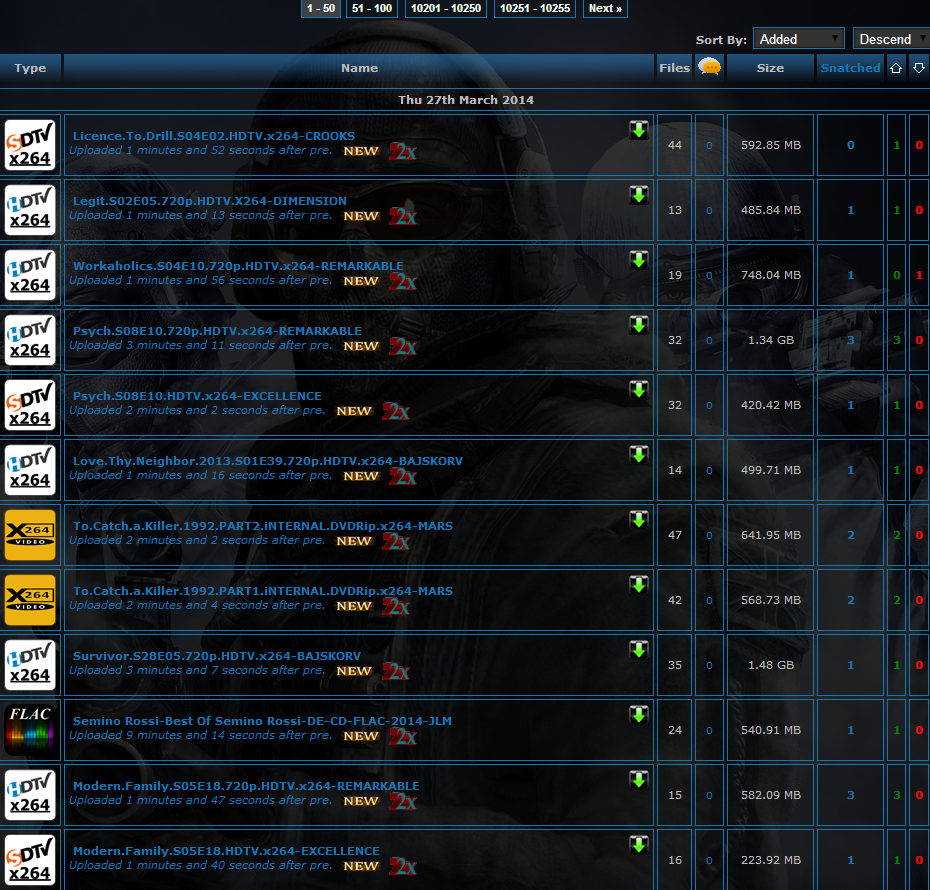Download the Workaholics torrent via green arrow icon
Screen dimensions: 930x890
pos(638,259)
